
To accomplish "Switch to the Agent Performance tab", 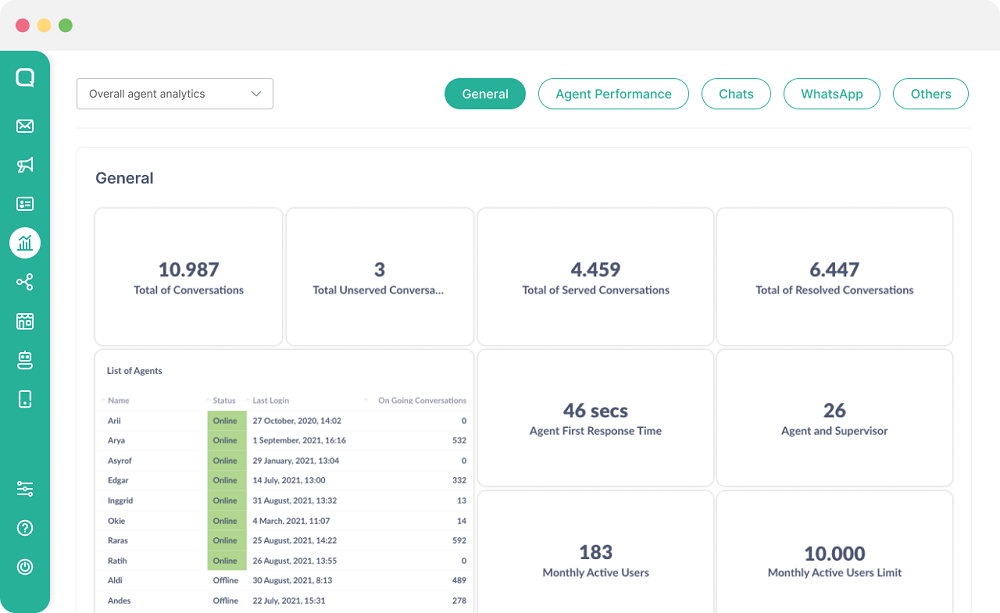I will [613, 93].
